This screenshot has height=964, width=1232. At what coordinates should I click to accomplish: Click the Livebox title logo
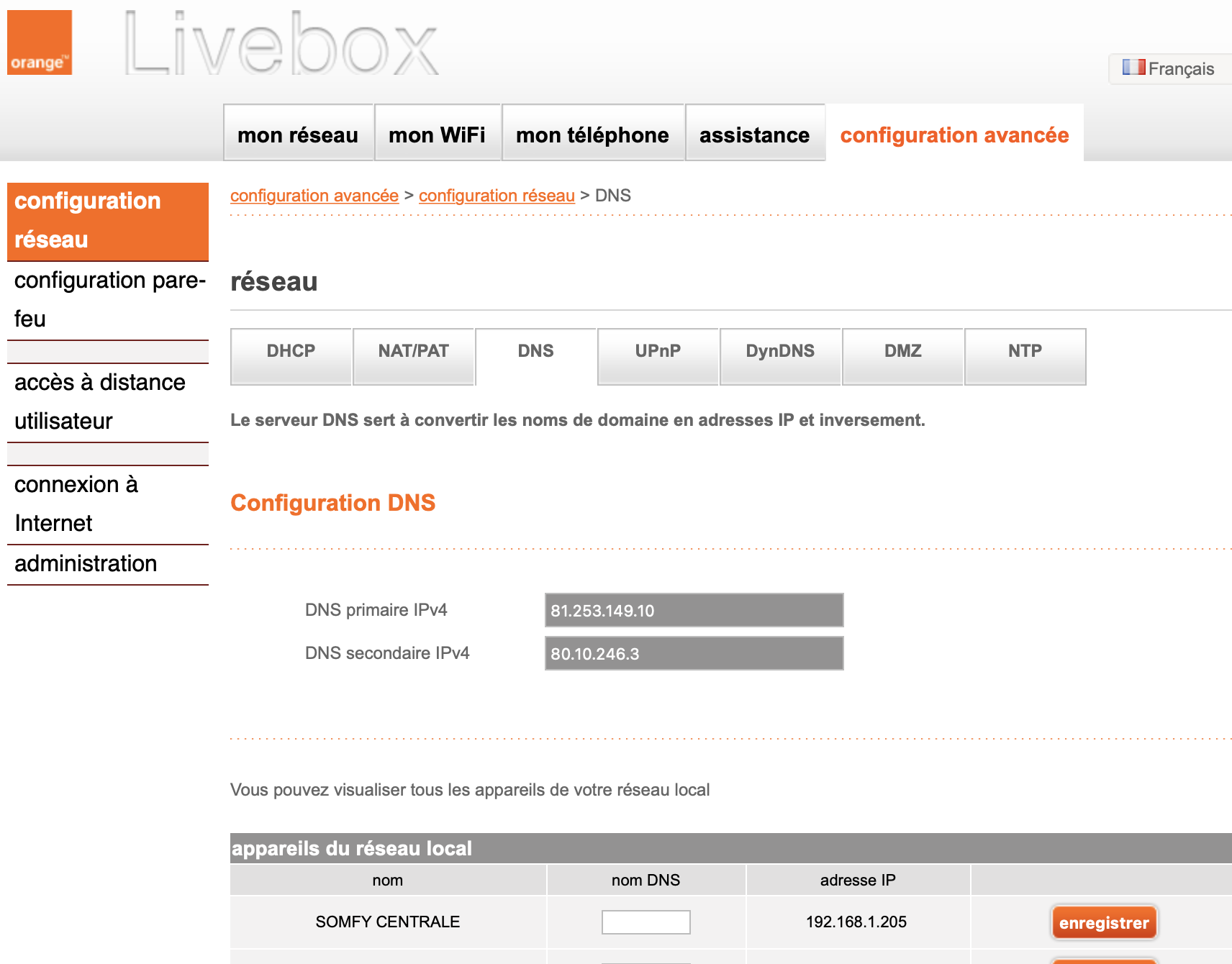click(x=281, y=44)
